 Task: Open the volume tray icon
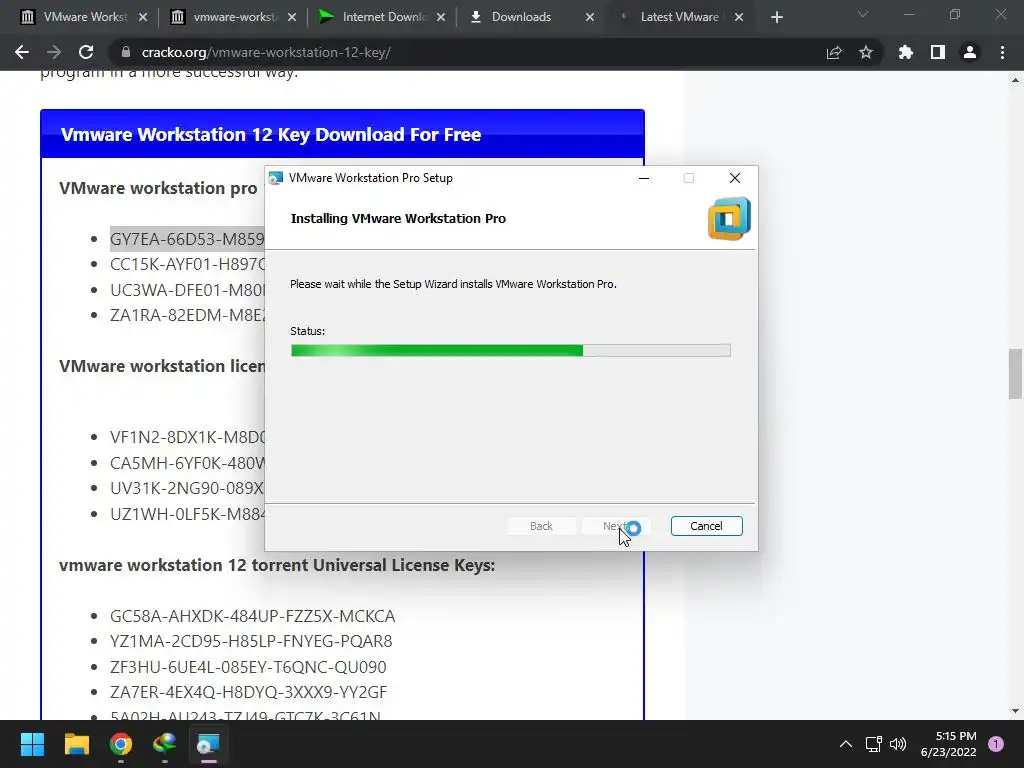tap(898, 744)
